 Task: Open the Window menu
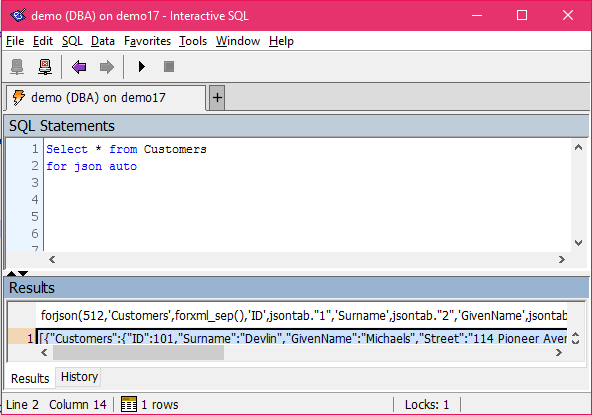(x=238, y=41)
